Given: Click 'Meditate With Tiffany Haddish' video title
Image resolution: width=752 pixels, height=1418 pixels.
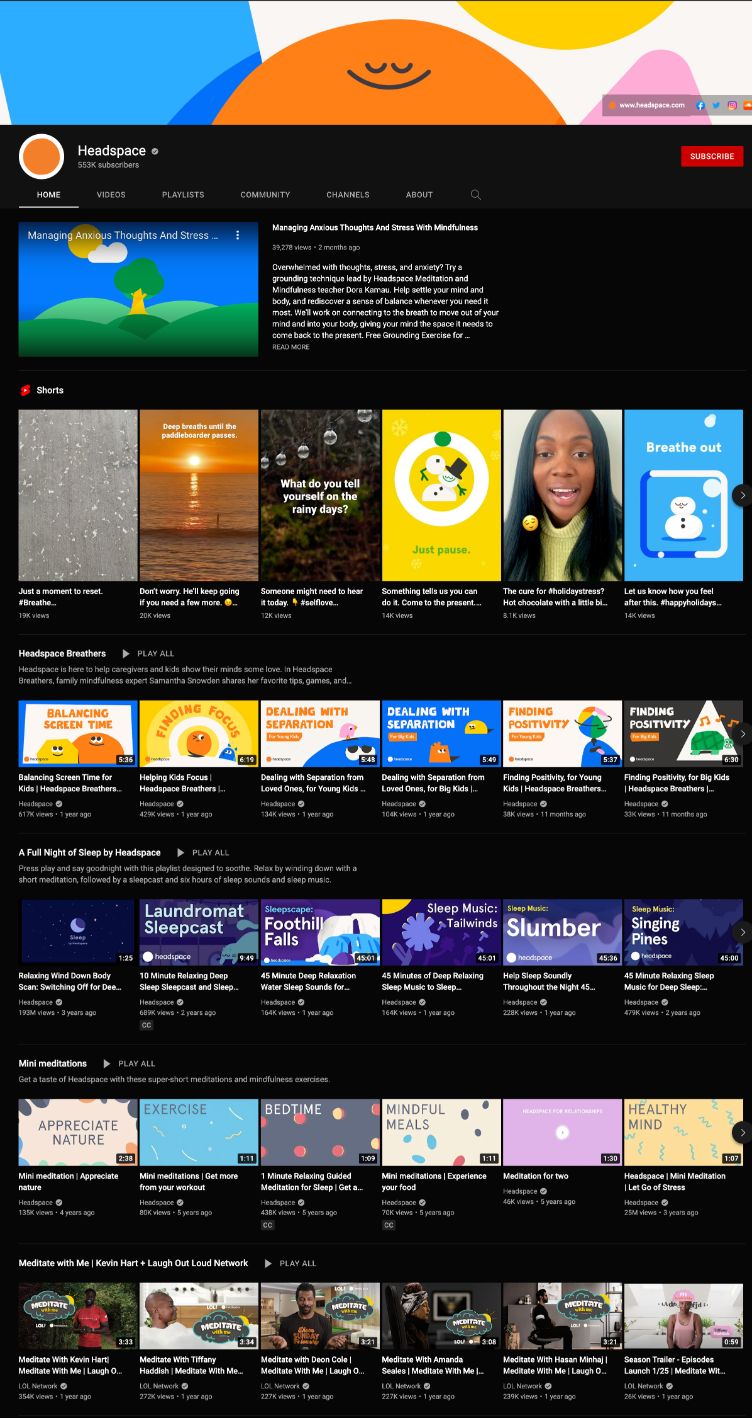Looking at the screenshot, I should coord(192,1365).
